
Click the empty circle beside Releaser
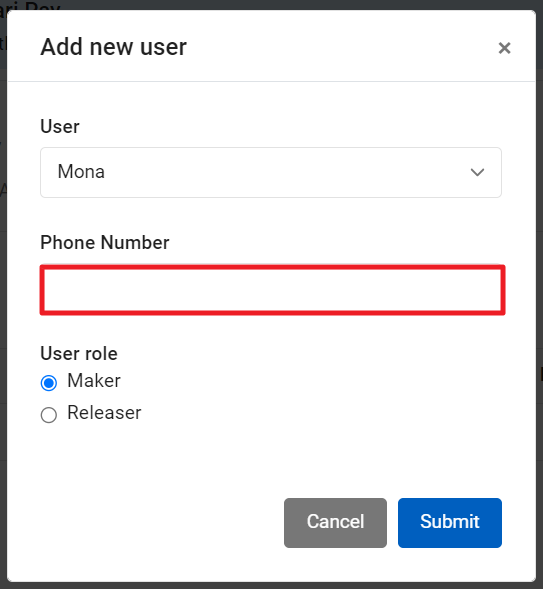(x=49, y=415)
